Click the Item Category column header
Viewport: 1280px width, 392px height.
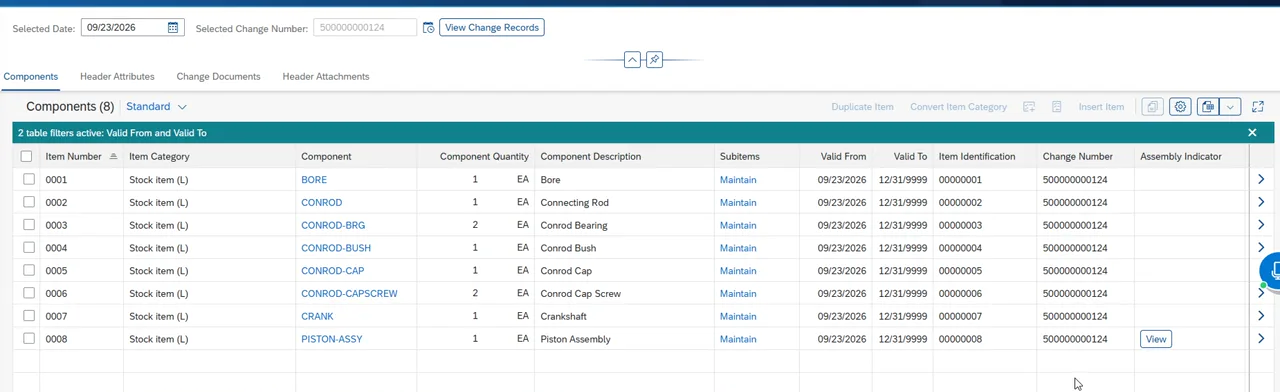pos(209,156)
